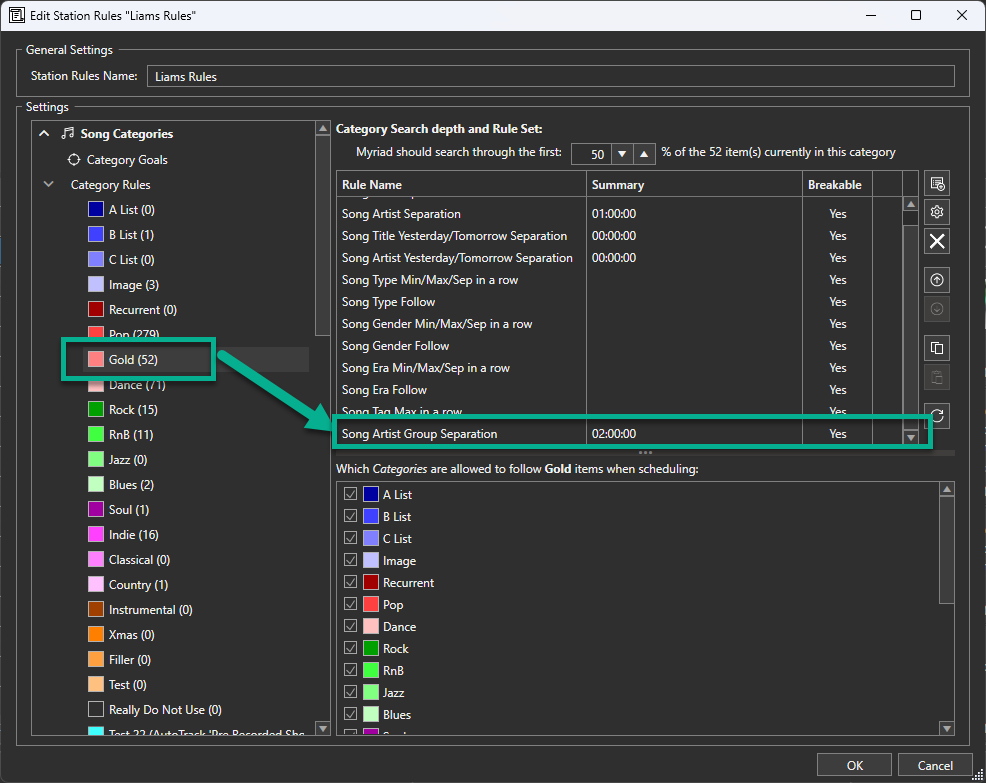Image resolution: width=986 pixels, height=783 pixels.
Task: Select the Rock (15) category
Action: (133, 410)
